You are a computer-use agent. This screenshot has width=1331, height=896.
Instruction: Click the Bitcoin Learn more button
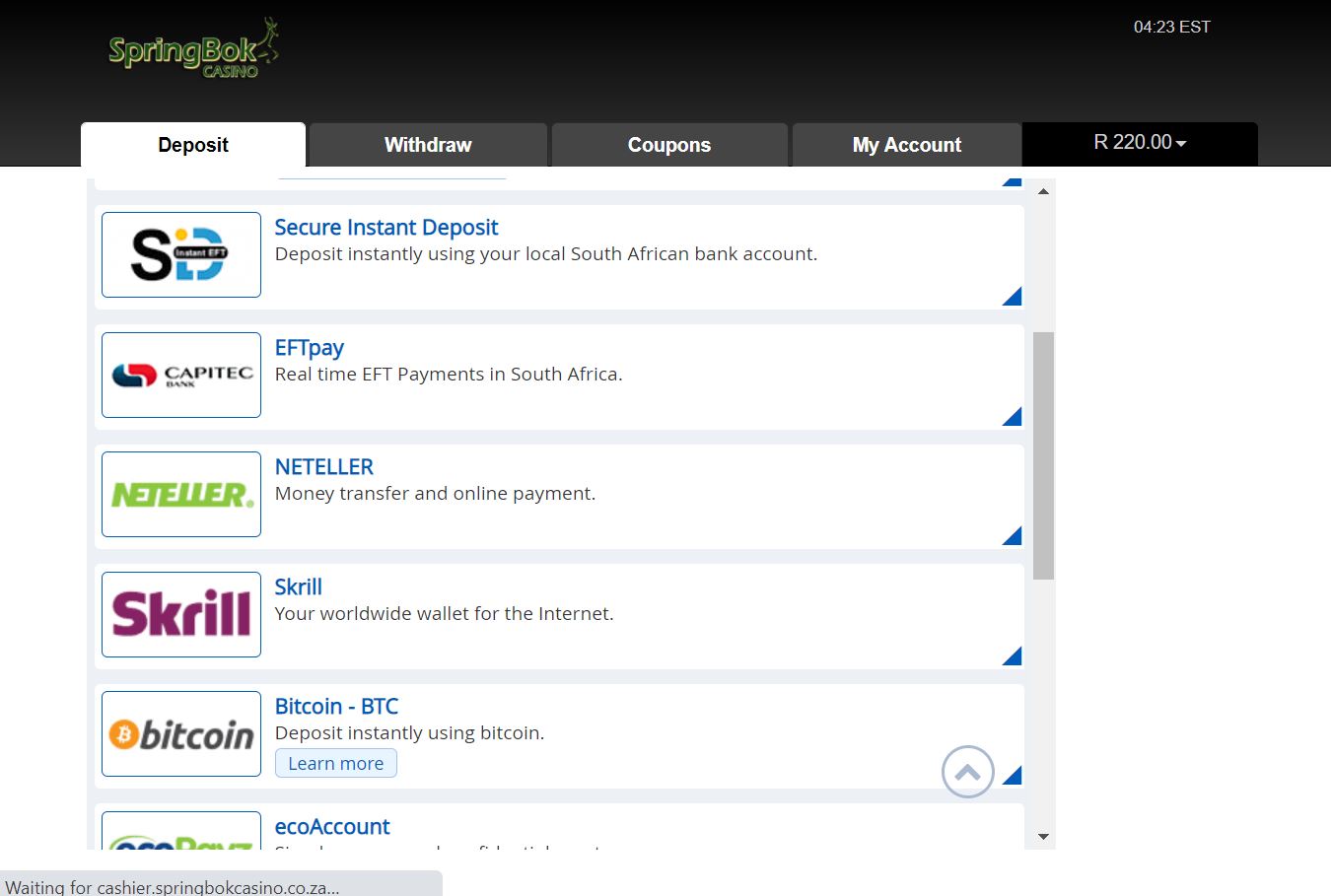[336, 763]
